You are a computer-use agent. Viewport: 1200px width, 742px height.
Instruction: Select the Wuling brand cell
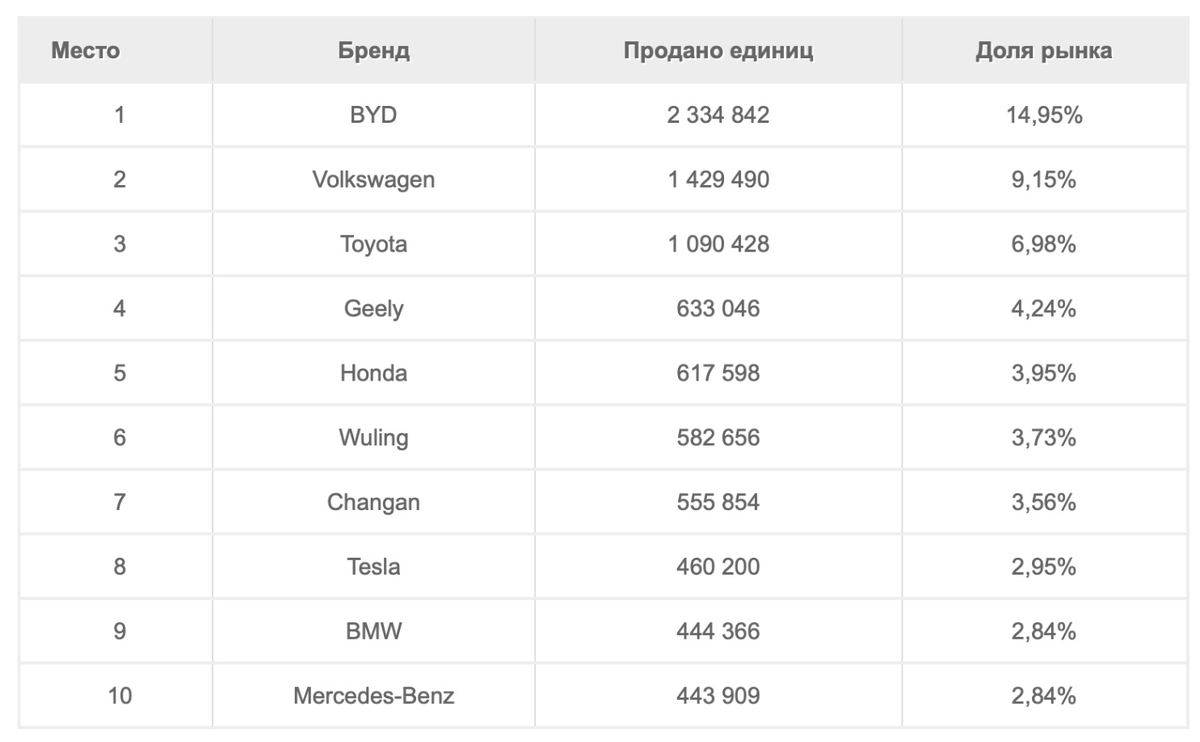click(373, 438)
